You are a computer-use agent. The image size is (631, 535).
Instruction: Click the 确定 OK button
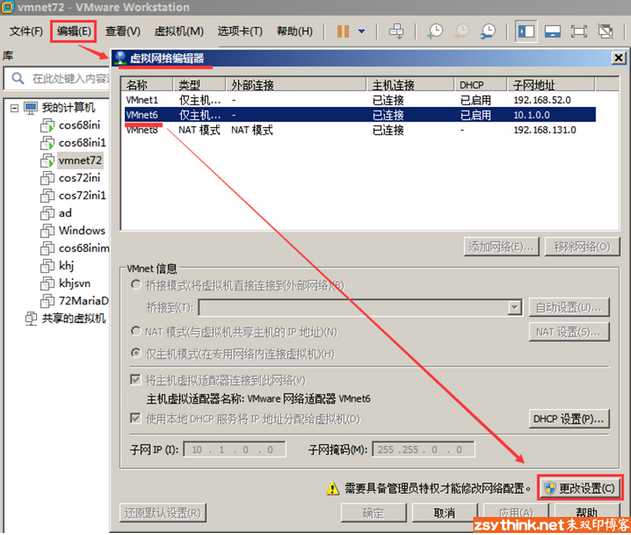pos(373,513)
